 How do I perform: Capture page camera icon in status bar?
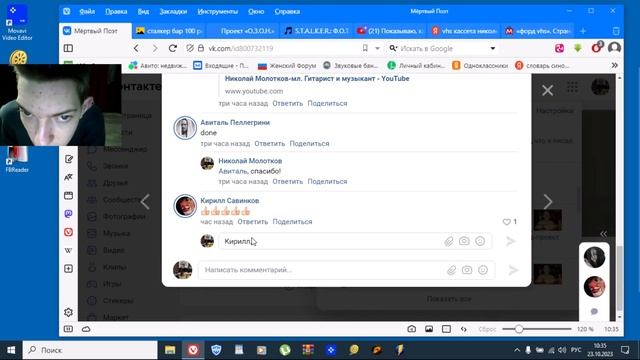point(411,329)
